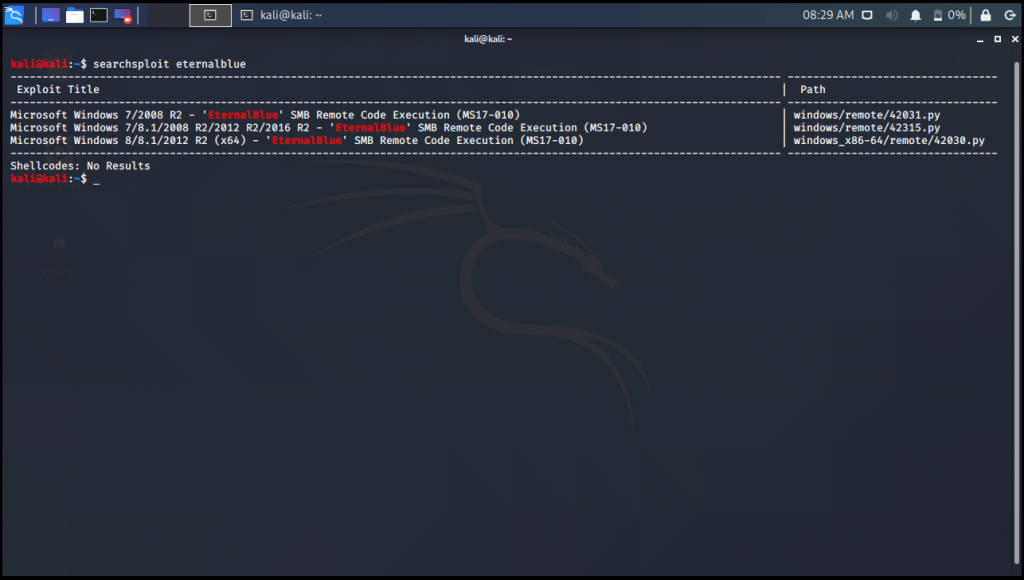Click the terminal prompt cursor line

pyautogui.click(x=96, y=179)
